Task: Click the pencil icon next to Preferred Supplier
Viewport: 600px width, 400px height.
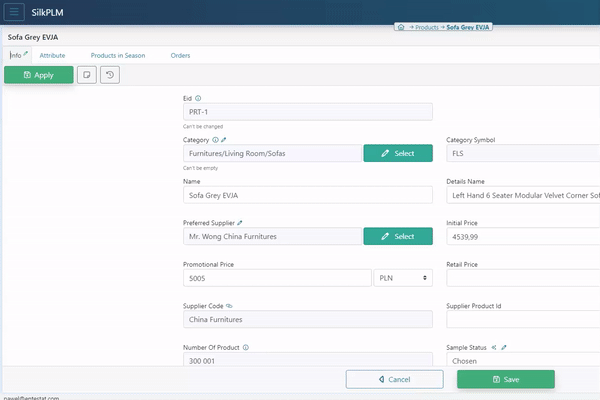Action: (x=240, y=223)
